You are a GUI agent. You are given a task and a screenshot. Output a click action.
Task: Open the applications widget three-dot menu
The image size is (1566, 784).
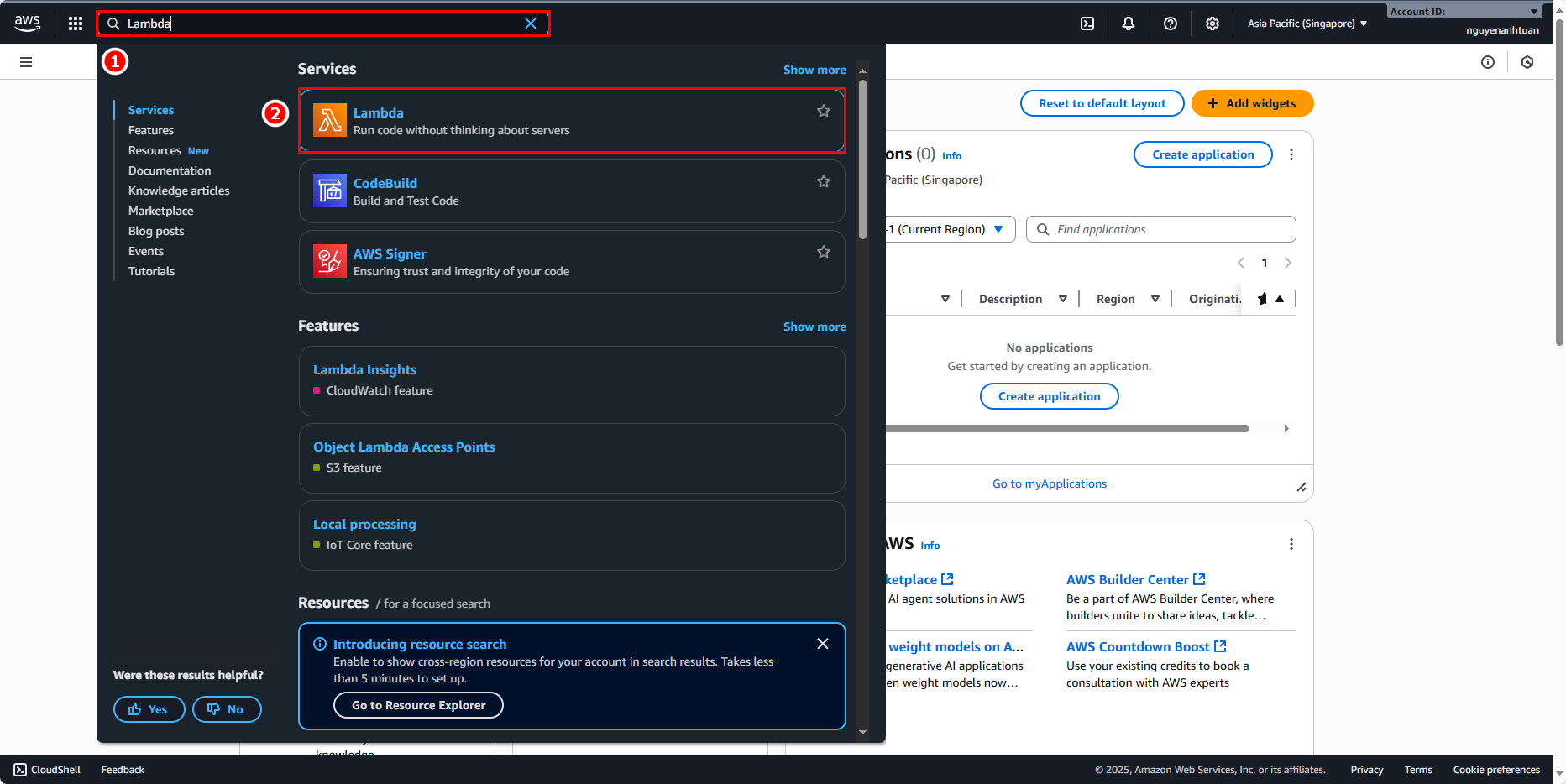pyautogui.click(x=1291, y=154)
